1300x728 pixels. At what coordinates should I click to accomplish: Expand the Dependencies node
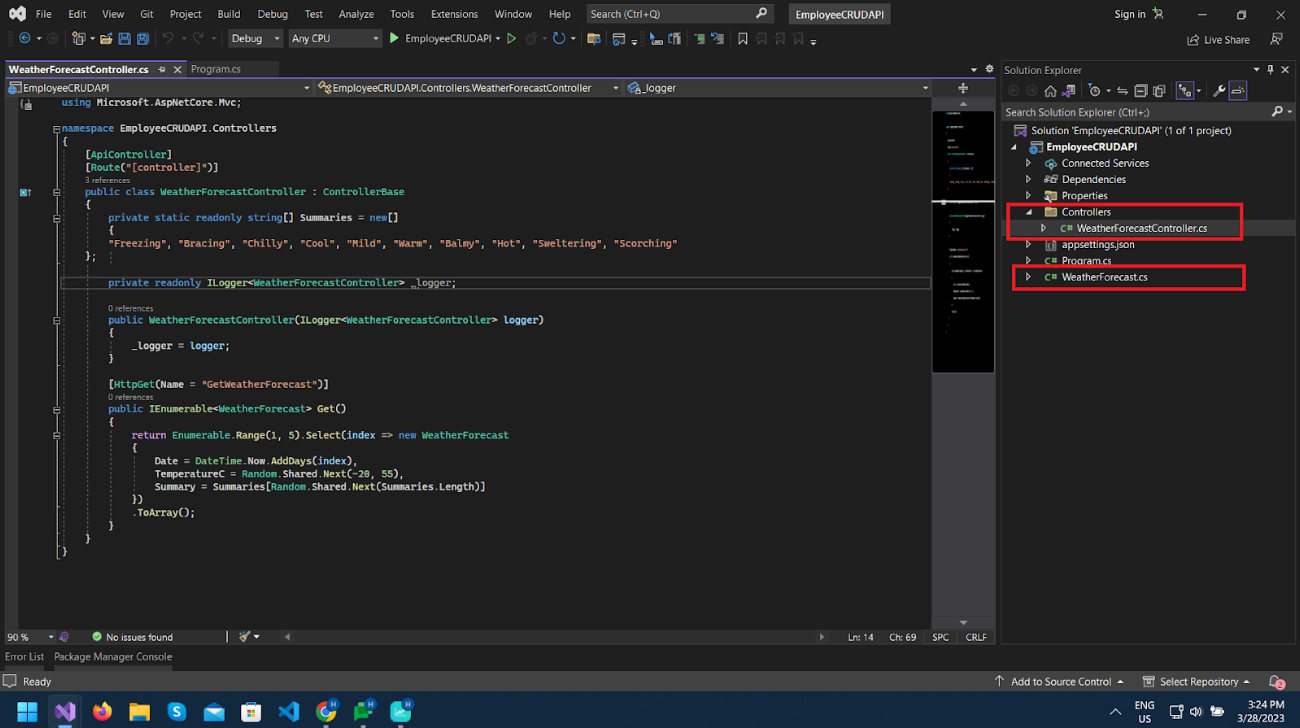(x=1028, y=180)
